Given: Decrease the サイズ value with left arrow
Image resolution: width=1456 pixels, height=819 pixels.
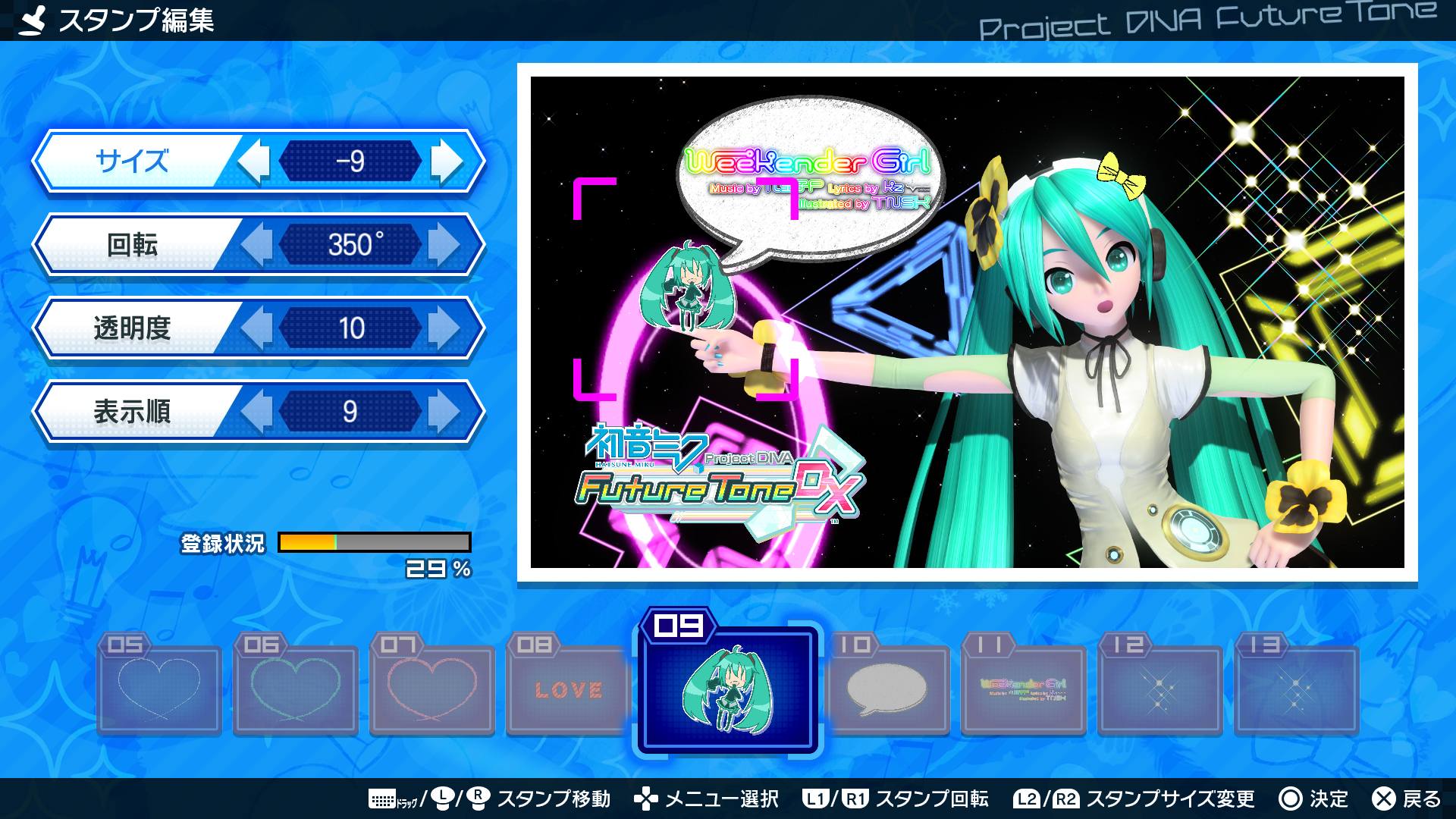Looking at the screenshot, I should point(256,161).
